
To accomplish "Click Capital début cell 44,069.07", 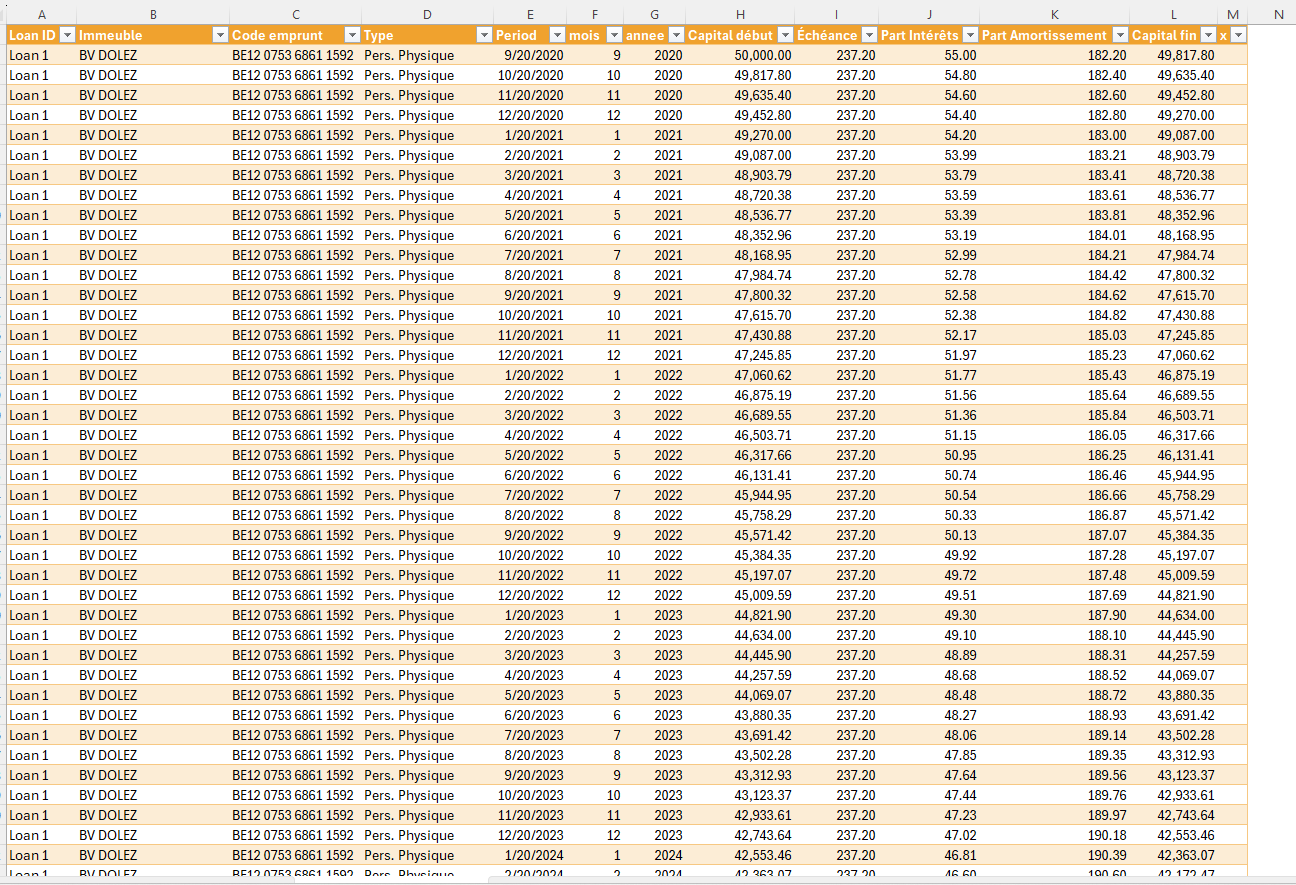I will point(740,695).
